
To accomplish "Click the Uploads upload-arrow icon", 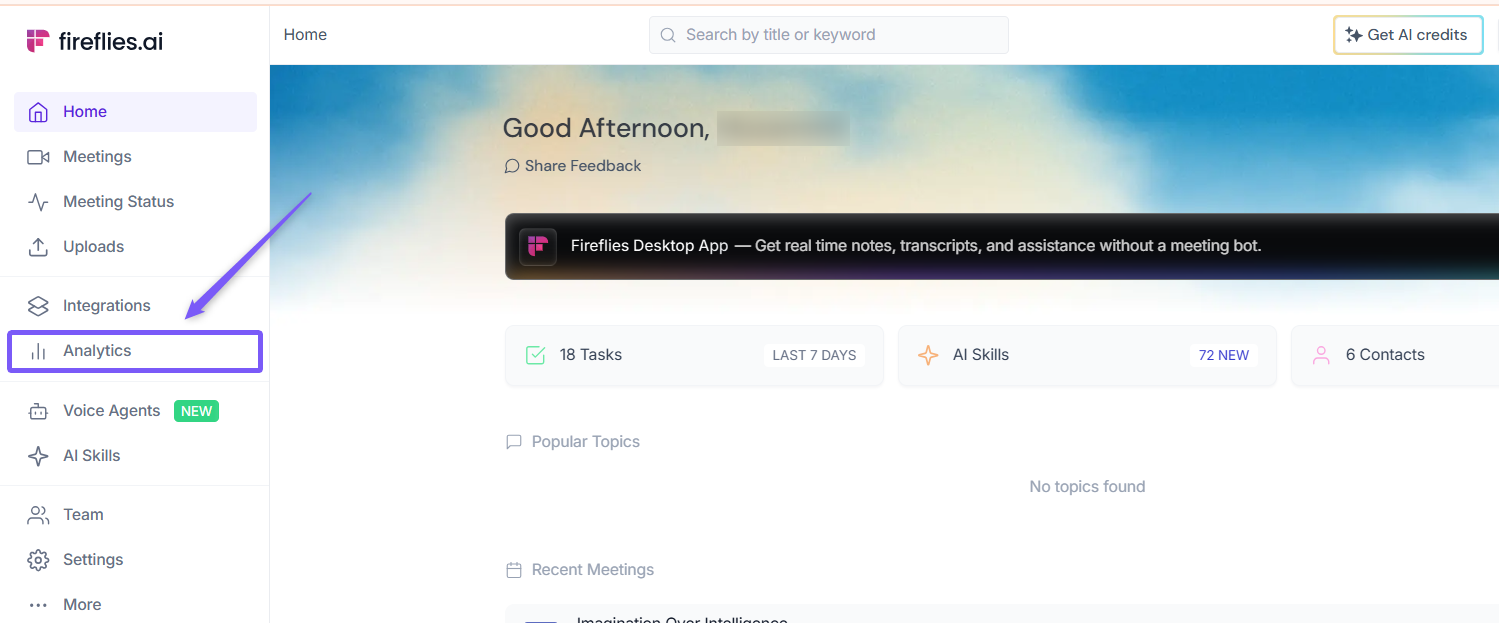I will click(38, 247).
